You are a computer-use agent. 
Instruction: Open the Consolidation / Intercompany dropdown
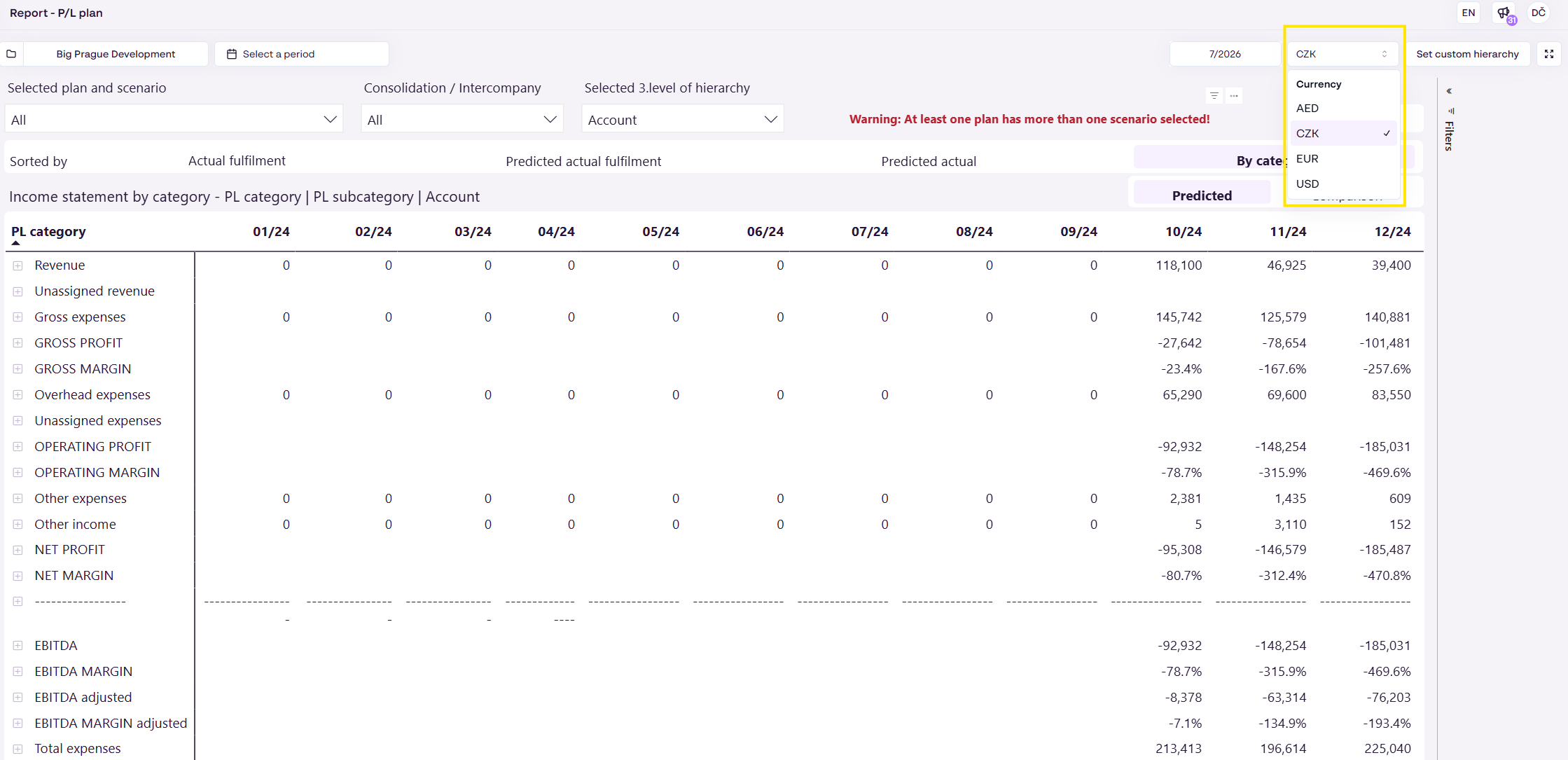(462, 120)
